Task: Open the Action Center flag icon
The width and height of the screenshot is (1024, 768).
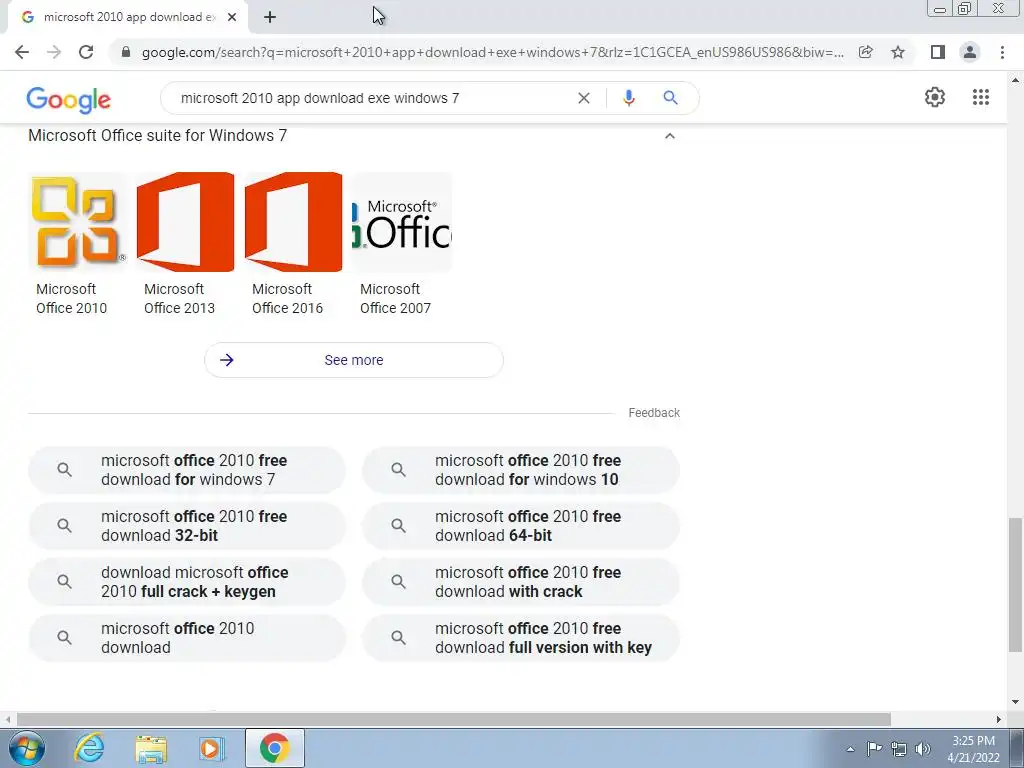Action: (874, 748)
